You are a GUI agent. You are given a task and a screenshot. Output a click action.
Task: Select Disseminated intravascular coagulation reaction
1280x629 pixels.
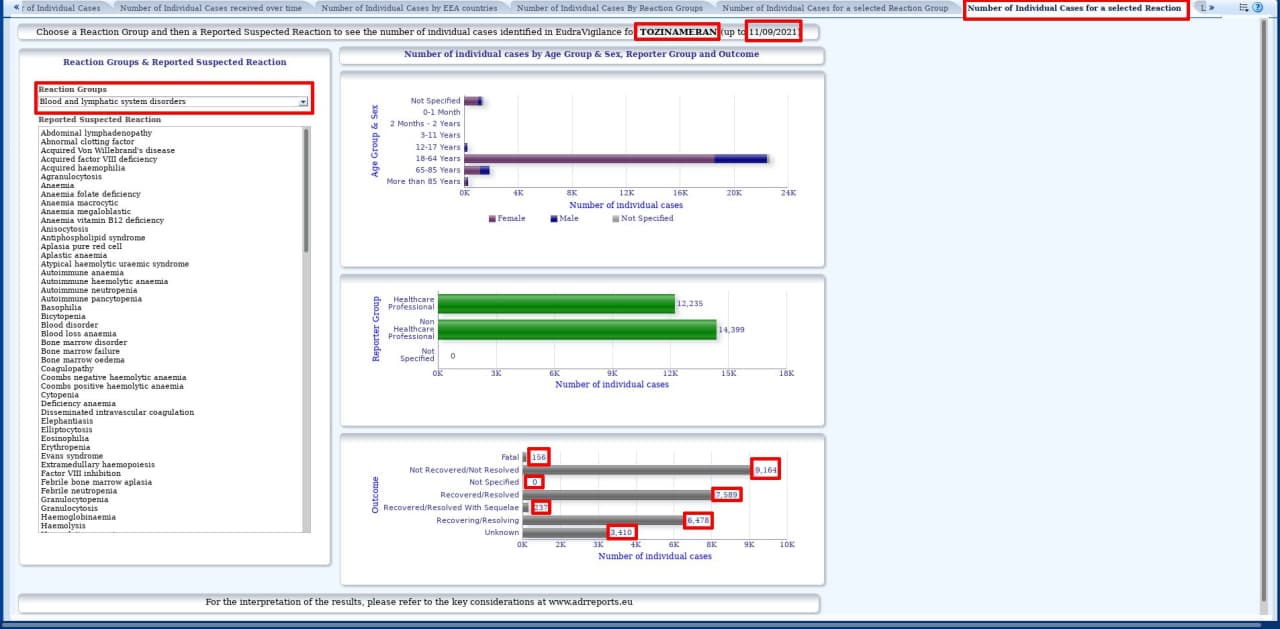point(117,412)
